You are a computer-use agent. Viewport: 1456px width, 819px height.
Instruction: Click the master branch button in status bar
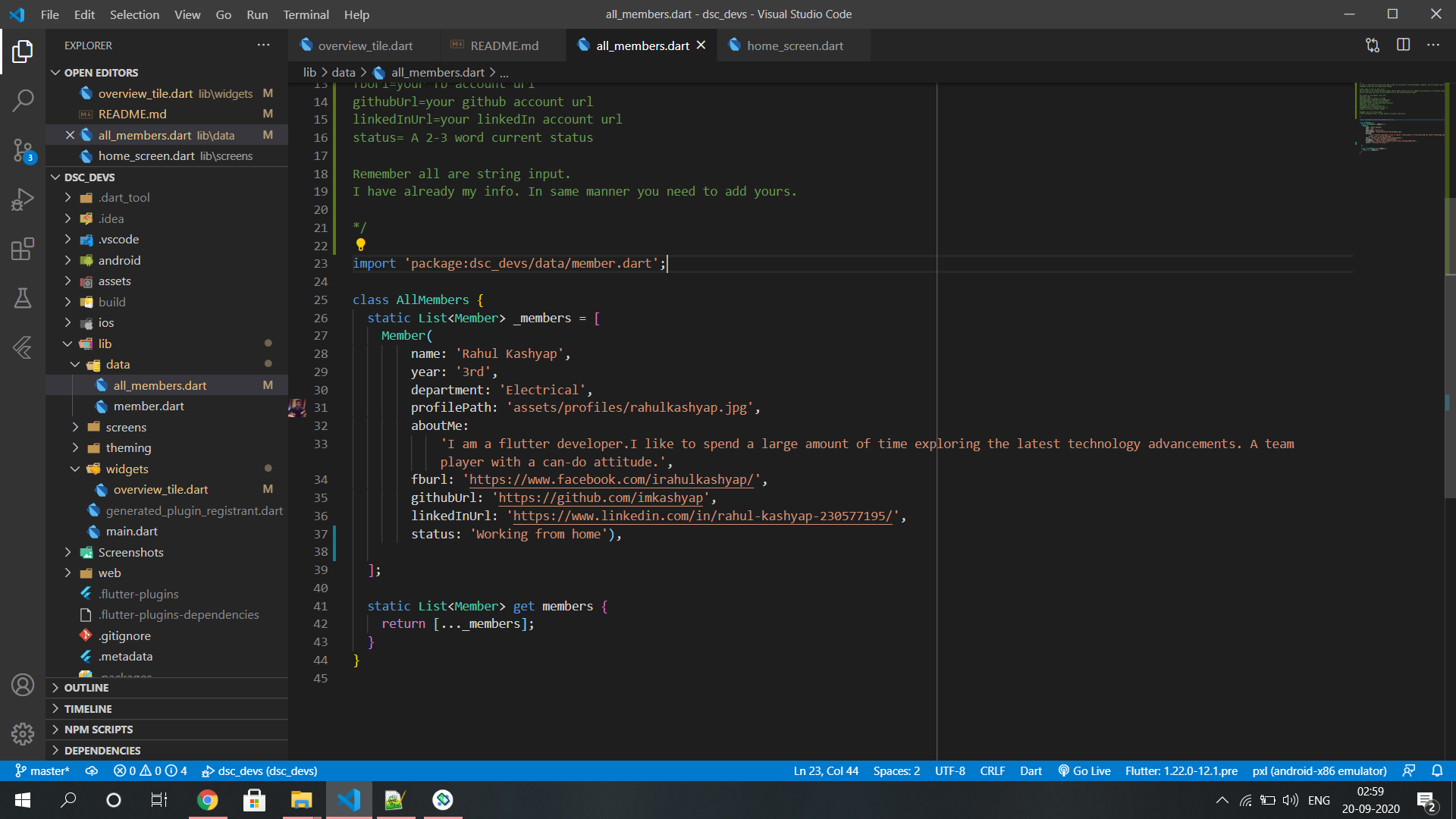pyautogui.click(x=42, y=770)
